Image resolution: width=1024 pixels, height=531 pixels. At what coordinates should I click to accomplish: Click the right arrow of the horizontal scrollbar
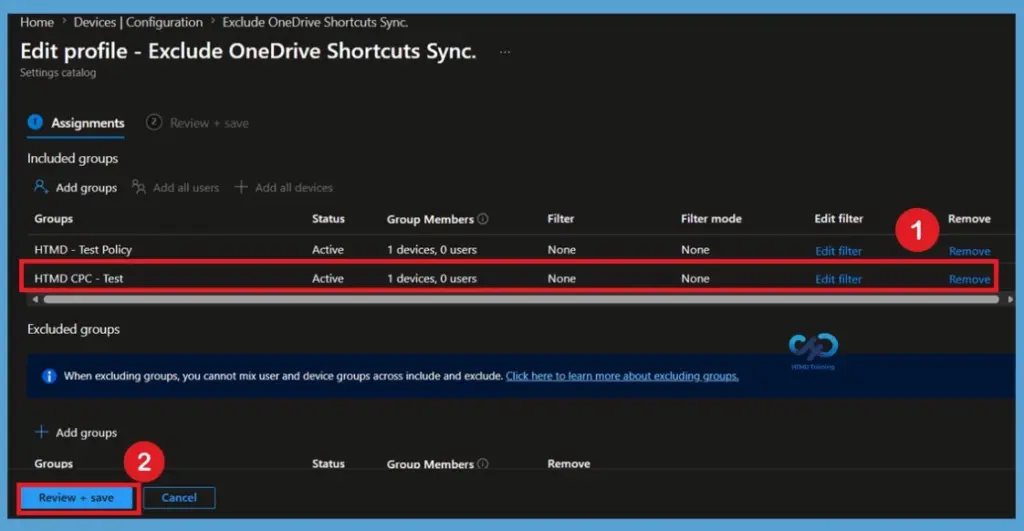point(1010,299)
